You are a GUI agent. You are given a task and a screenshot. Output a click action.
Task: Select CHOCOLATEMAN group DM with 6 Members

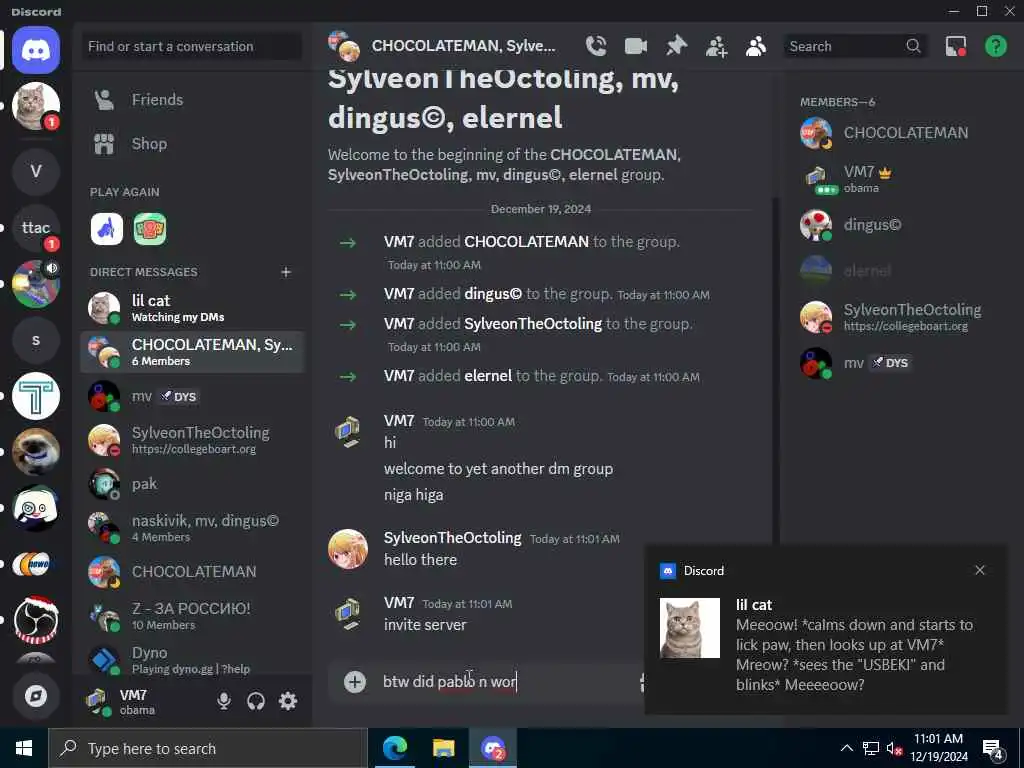(192, 351)
